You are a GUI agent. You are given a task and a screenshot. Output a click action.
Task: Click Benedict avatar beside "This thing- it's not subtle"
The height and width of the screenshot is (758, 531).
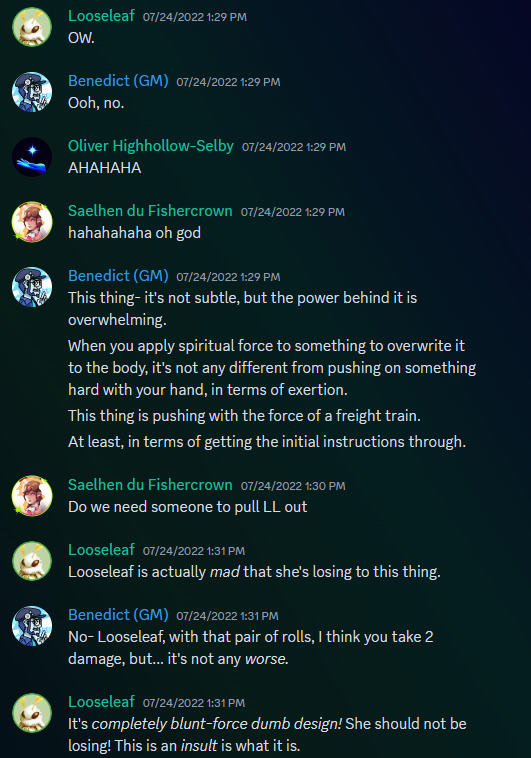pyautogui.click(x=32, y=287)
